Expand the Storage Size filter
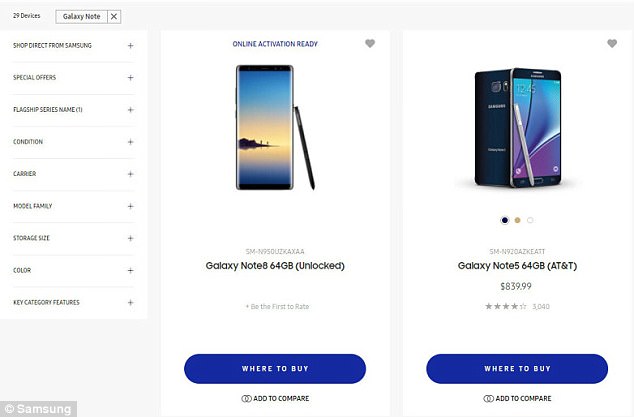Viewport: 634px width, 417px height. pos(130,238)
